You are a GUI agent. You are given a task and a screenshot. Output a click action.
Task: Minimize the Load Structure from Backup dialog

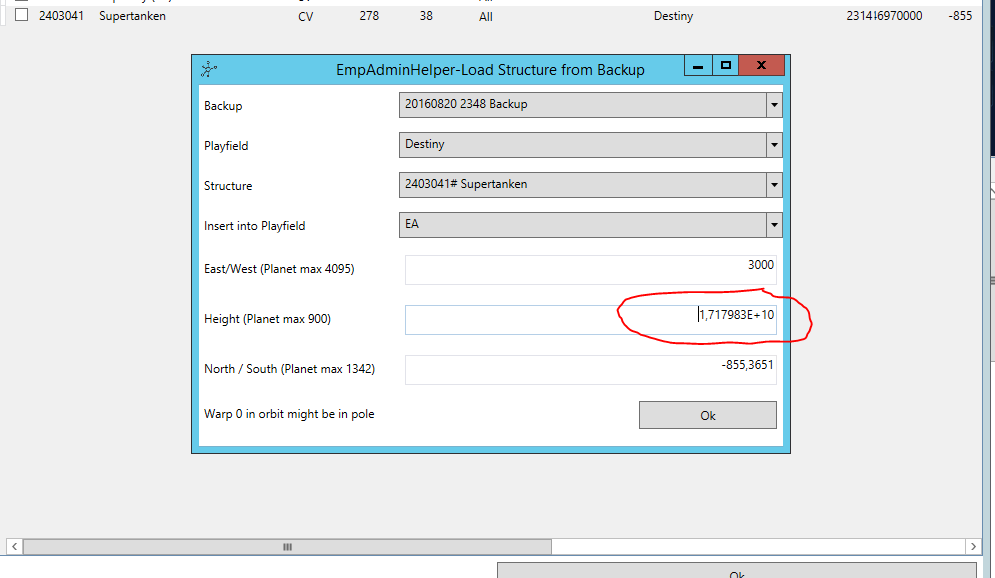coord(698,66)
